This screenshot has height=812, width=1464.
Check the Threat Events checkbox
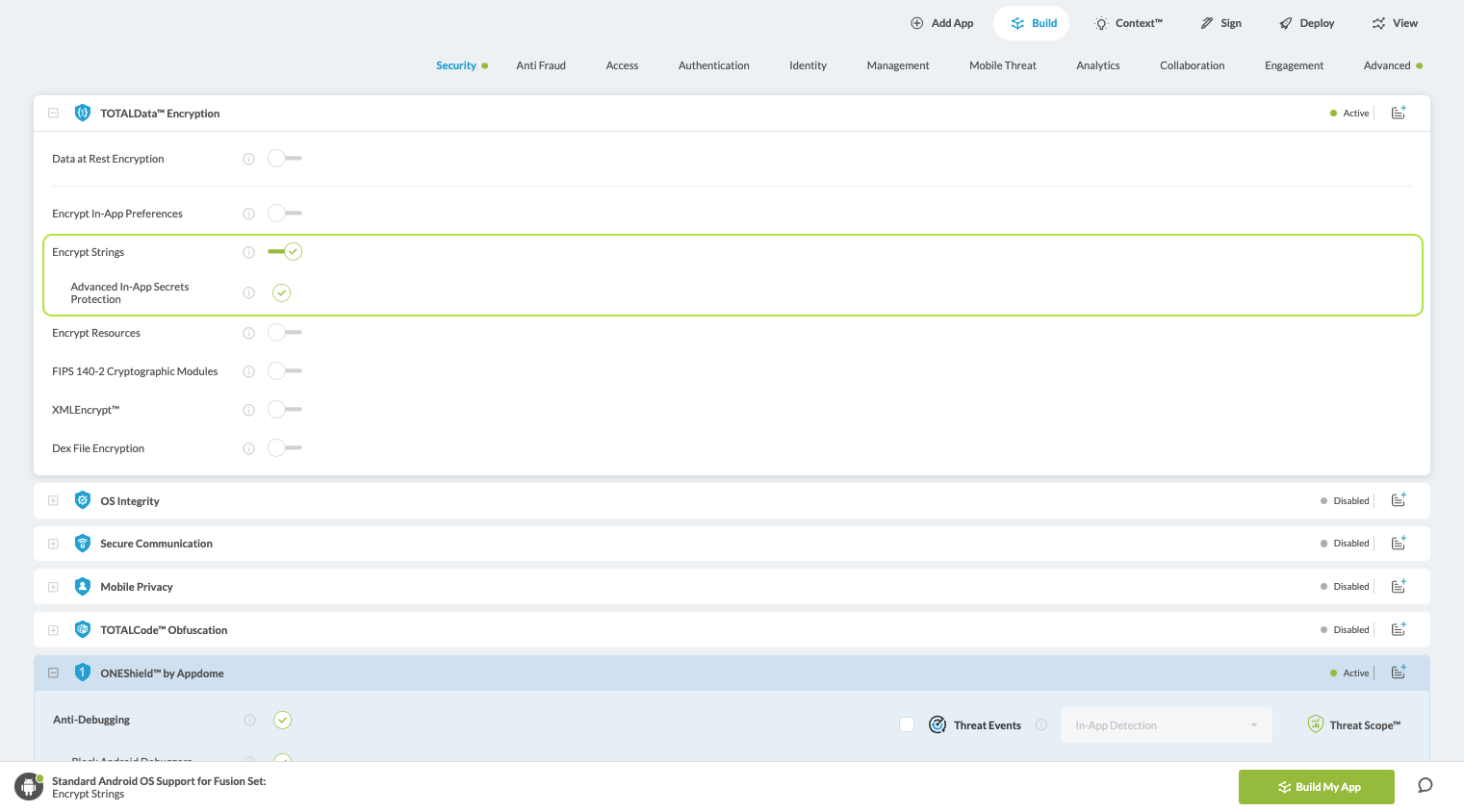[907, 725]
